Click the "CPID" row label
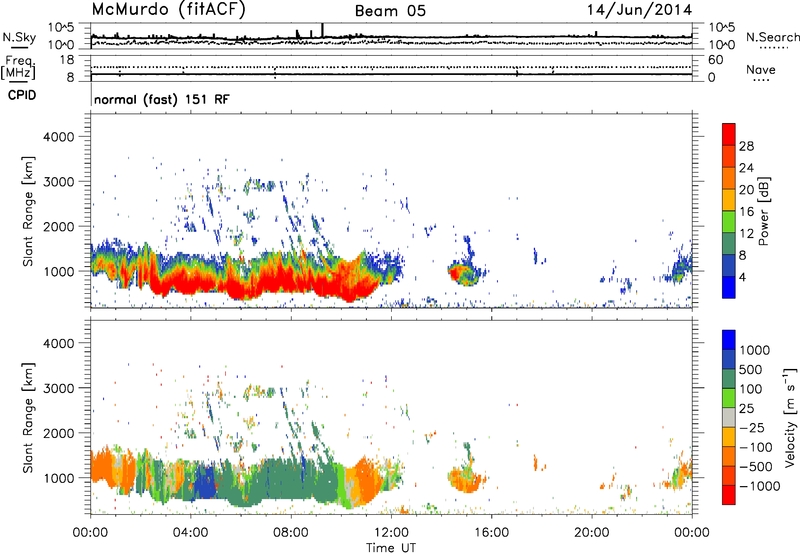This screenshot has height=554, width=800. coord(22,95)
